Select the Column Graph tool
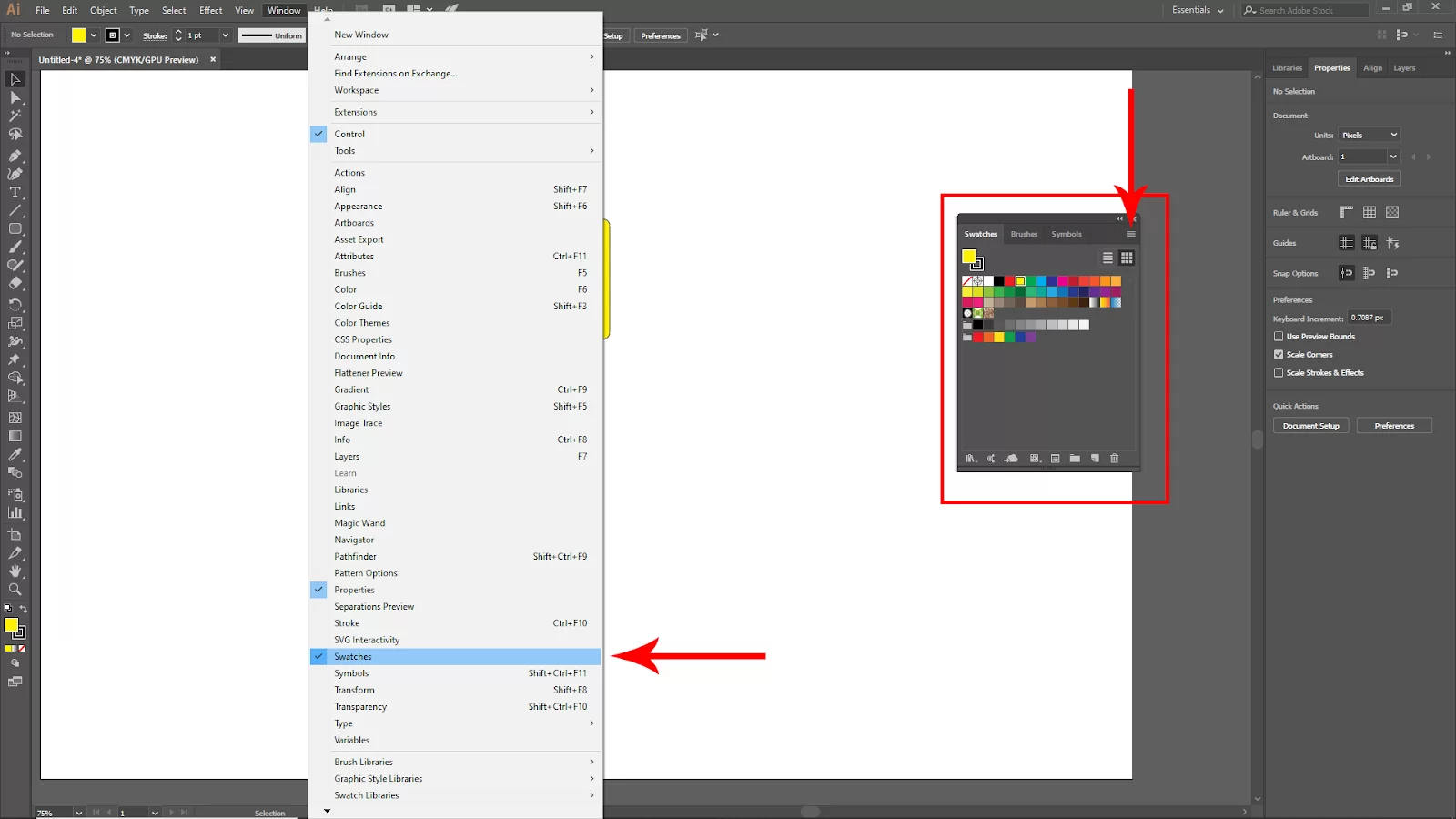The height and width of the screenshot is (819, 1456). pyautogui.click(x=15, y=512)
